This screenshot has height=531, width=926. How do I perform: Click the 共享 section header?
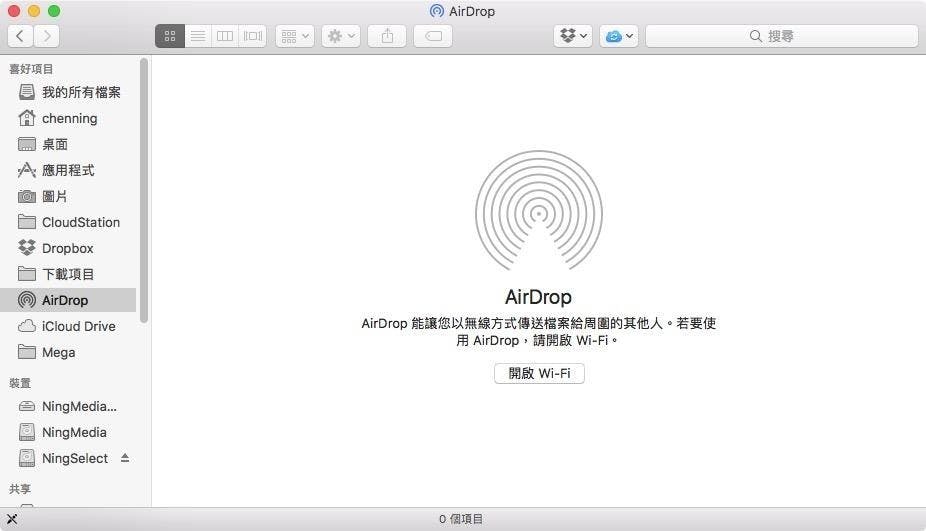[x=20, y=489]
